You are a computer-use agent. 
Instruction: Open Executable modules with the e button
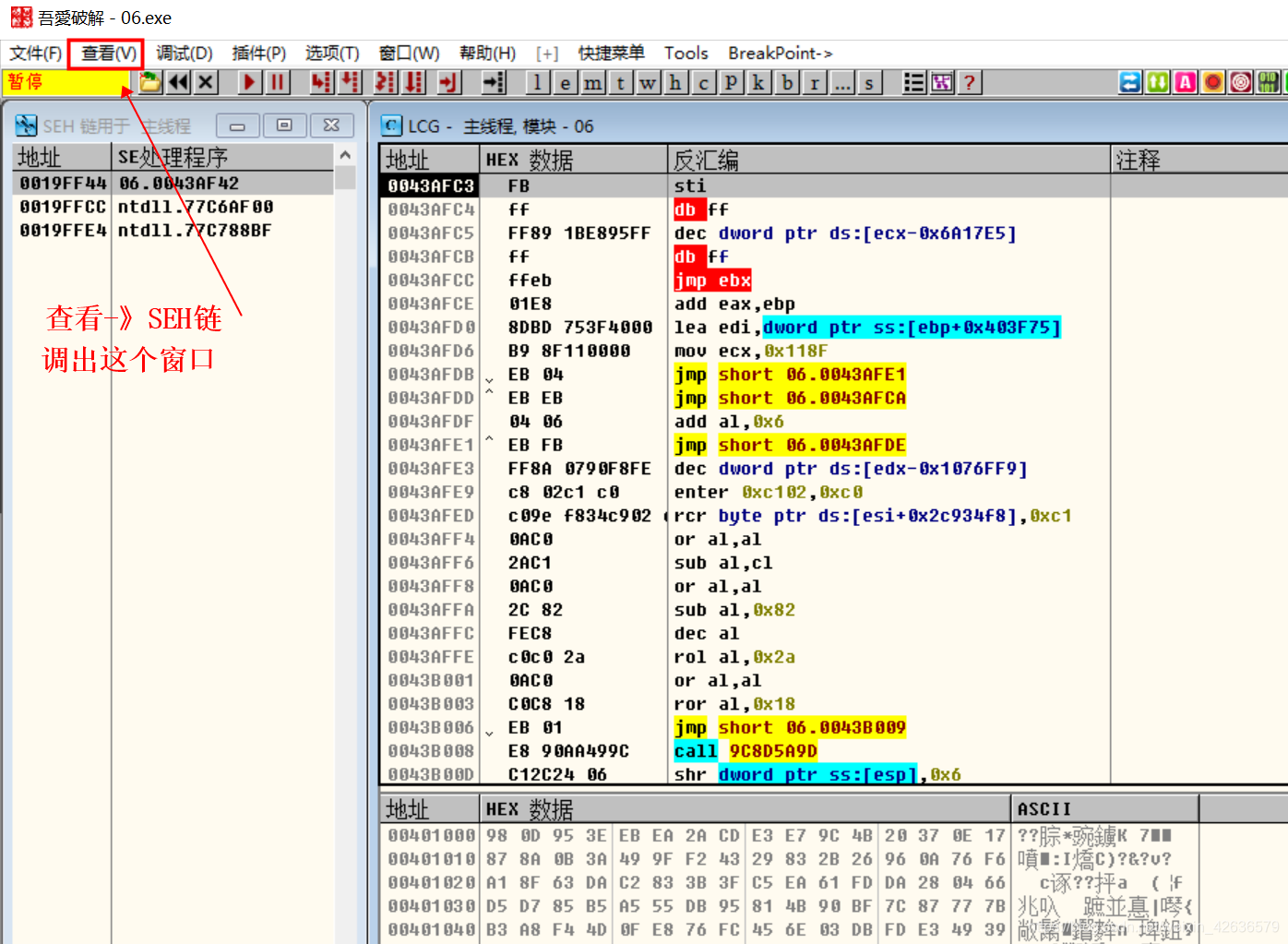pos(565,83)
